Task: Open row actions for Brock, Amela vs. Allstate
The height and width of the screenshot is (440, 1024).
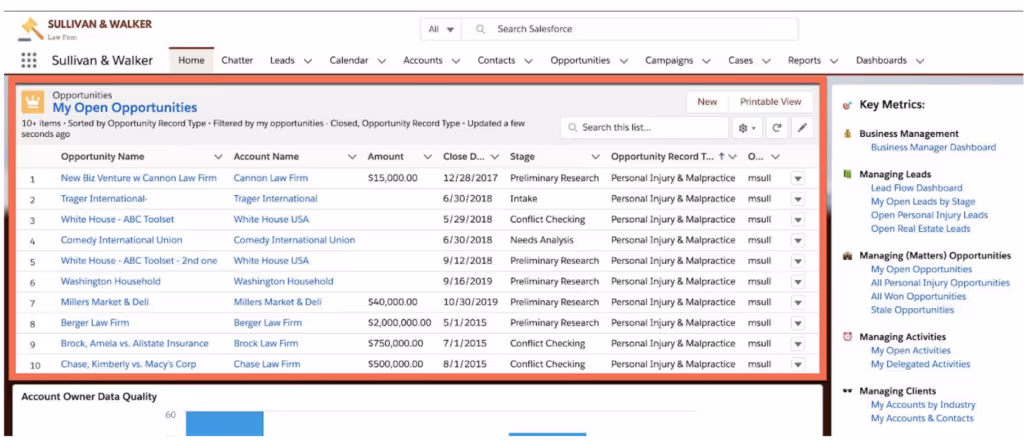Action: pyautogui.click(x=798, y=344)
